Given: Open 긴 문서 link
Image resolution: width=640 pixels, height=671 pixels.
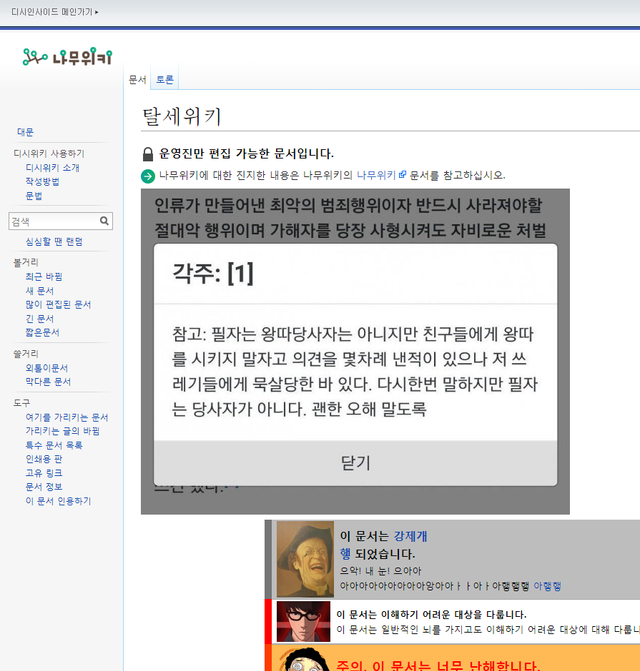Looking at the screenshot, I should 39,319.
